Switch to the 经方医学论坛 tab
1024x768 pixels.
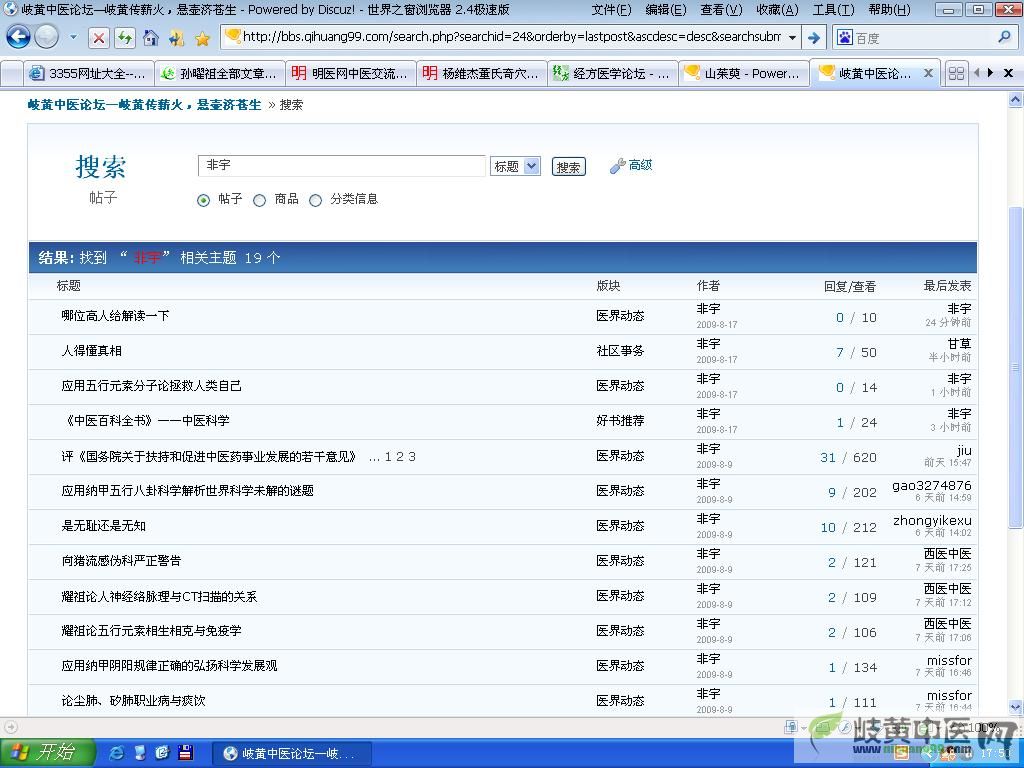612,73
